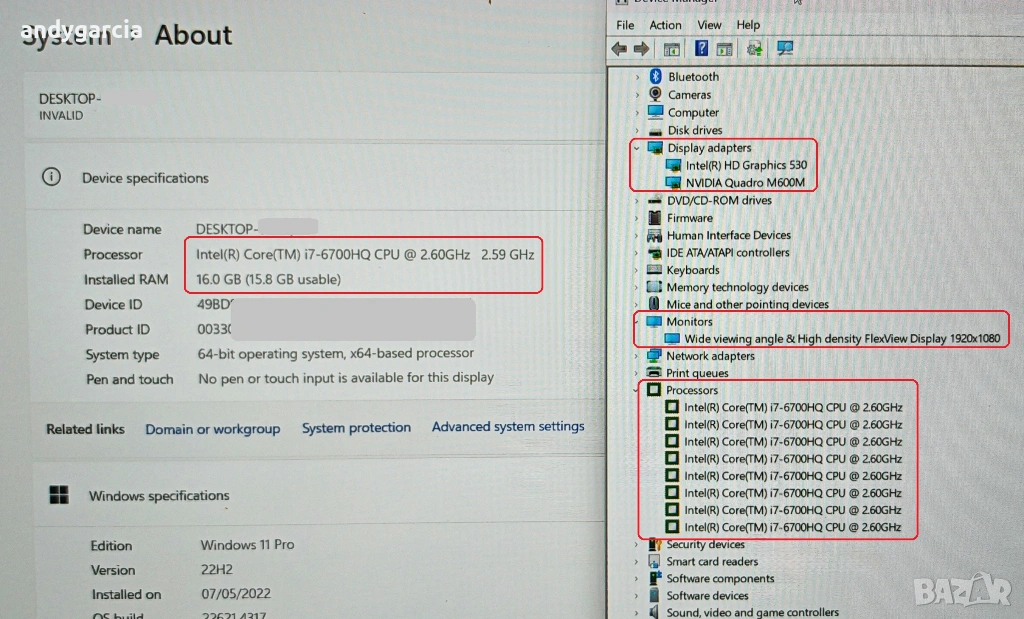Expand the Keyboards category

637,270
